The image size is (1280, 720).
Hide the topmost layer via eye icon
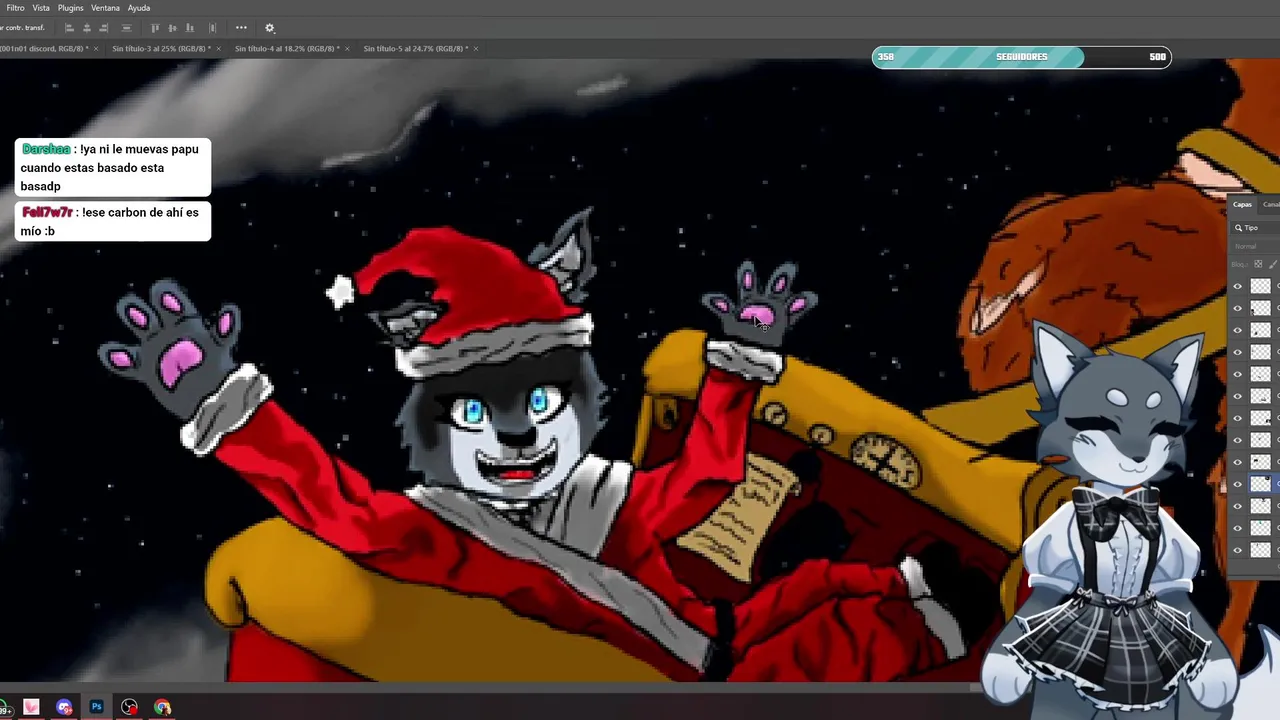1237,286
